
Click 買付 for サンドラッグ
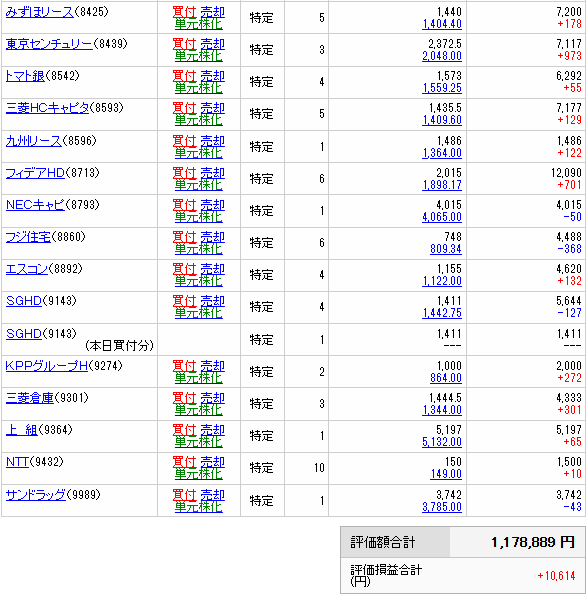(x=184, y=495)
